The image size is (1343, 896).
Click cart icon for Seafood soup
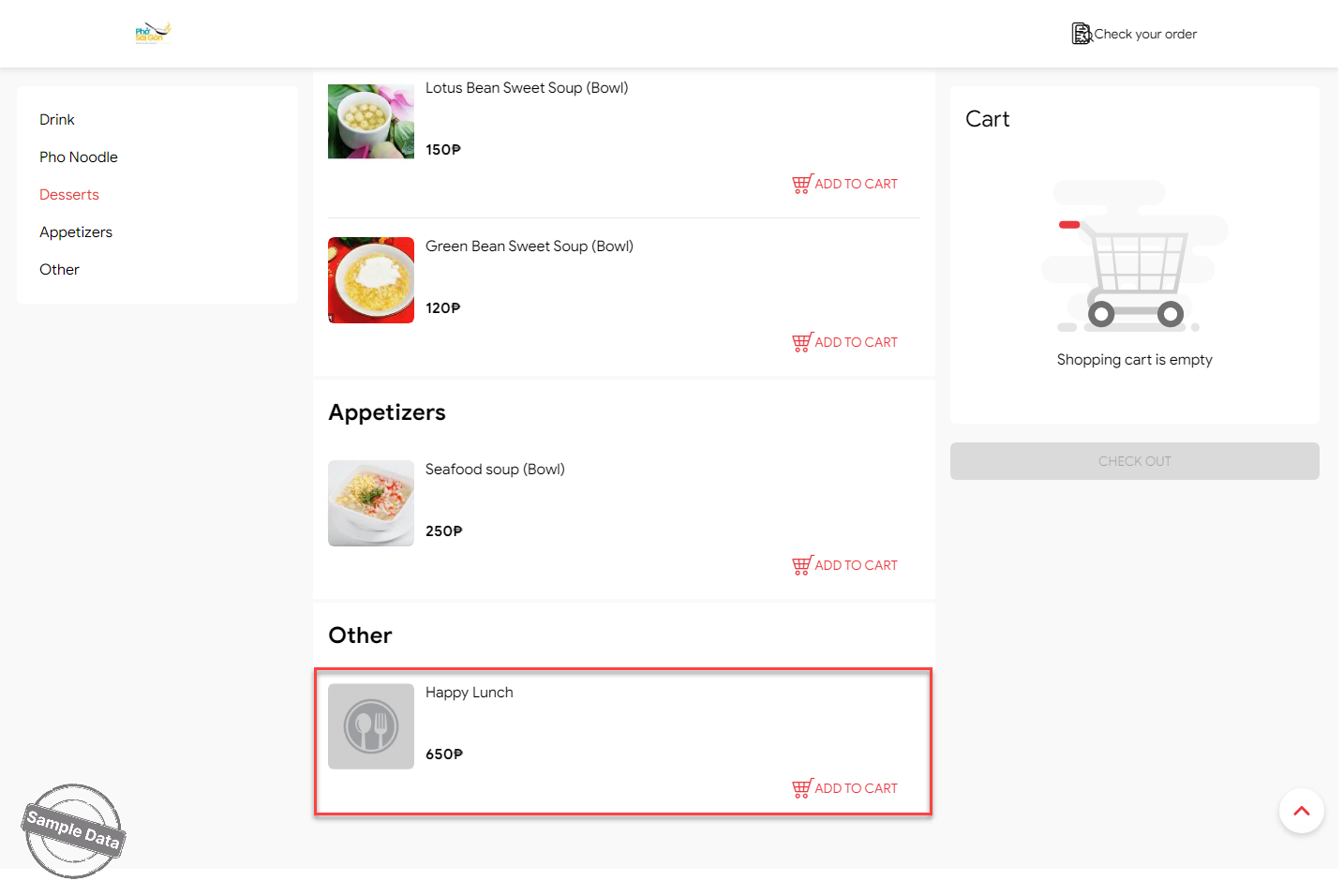click(x=801, y=565)
